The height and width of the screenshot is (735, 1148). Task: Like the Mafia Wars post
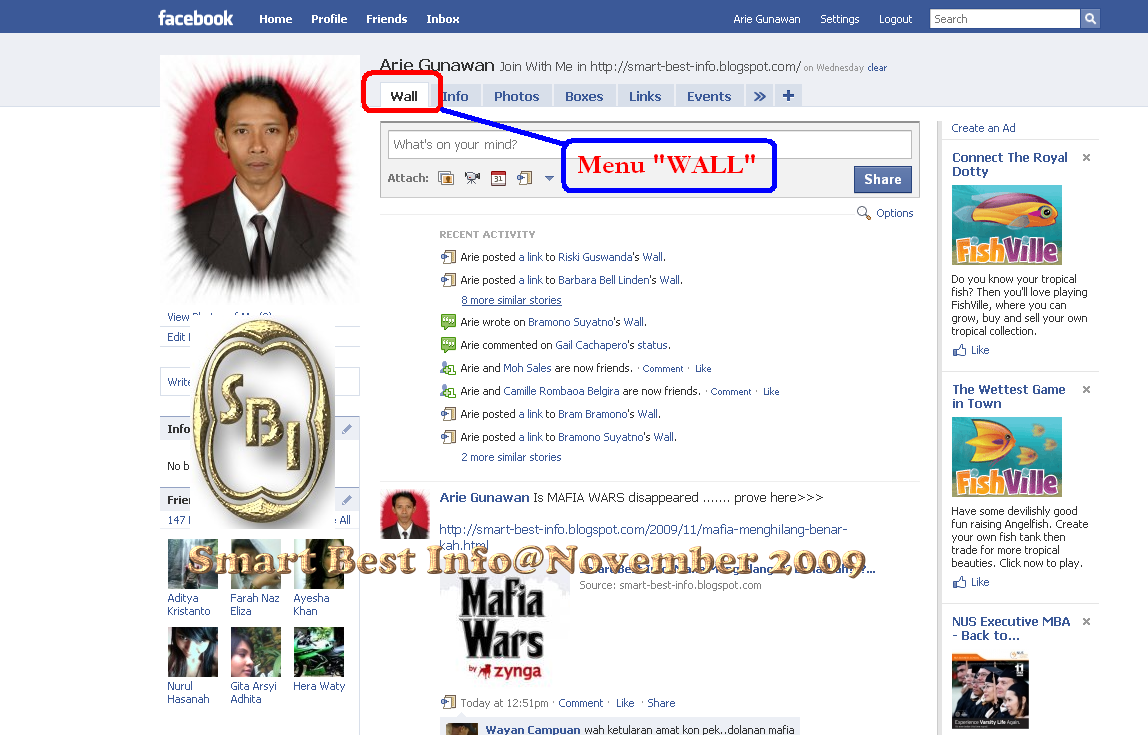625,703
